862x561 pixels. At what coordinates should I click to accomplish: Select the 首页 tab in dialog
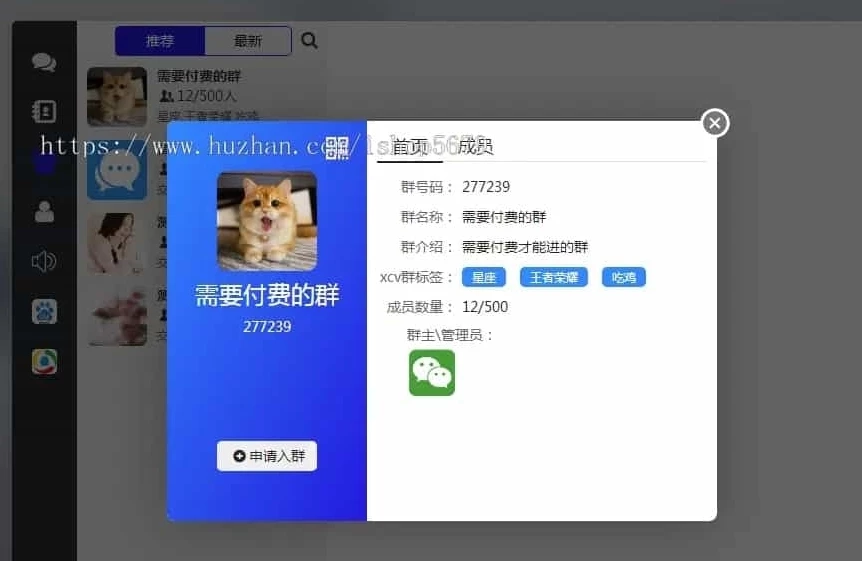tap(409, 147)
